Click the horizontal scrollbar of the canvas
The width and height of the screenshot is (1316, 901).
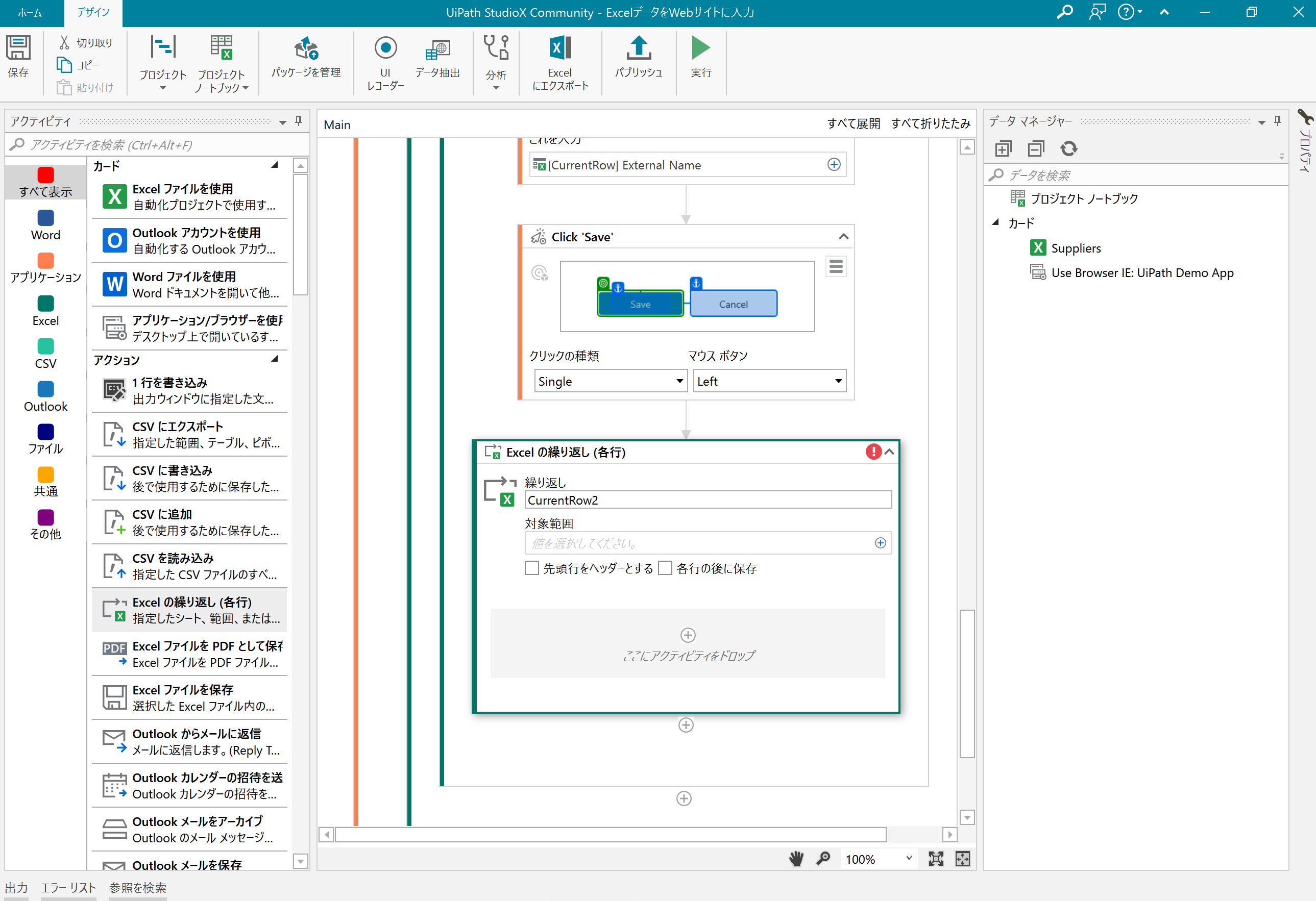[x=611, y=834]
